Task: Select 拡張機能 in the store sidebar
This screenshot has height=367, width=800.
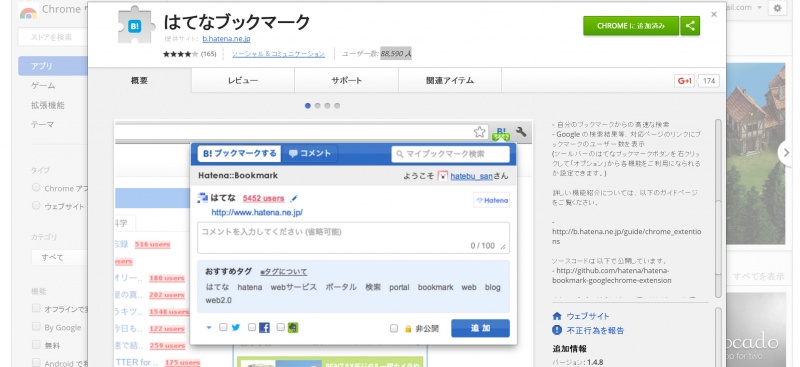Action: click(x=47, y=105)
